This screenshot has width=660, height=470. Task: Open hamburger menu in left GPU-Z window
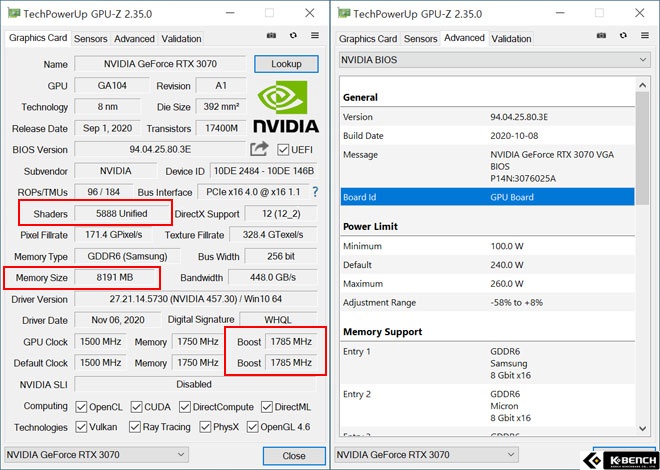pyautogui.click(x=315, y=36)
